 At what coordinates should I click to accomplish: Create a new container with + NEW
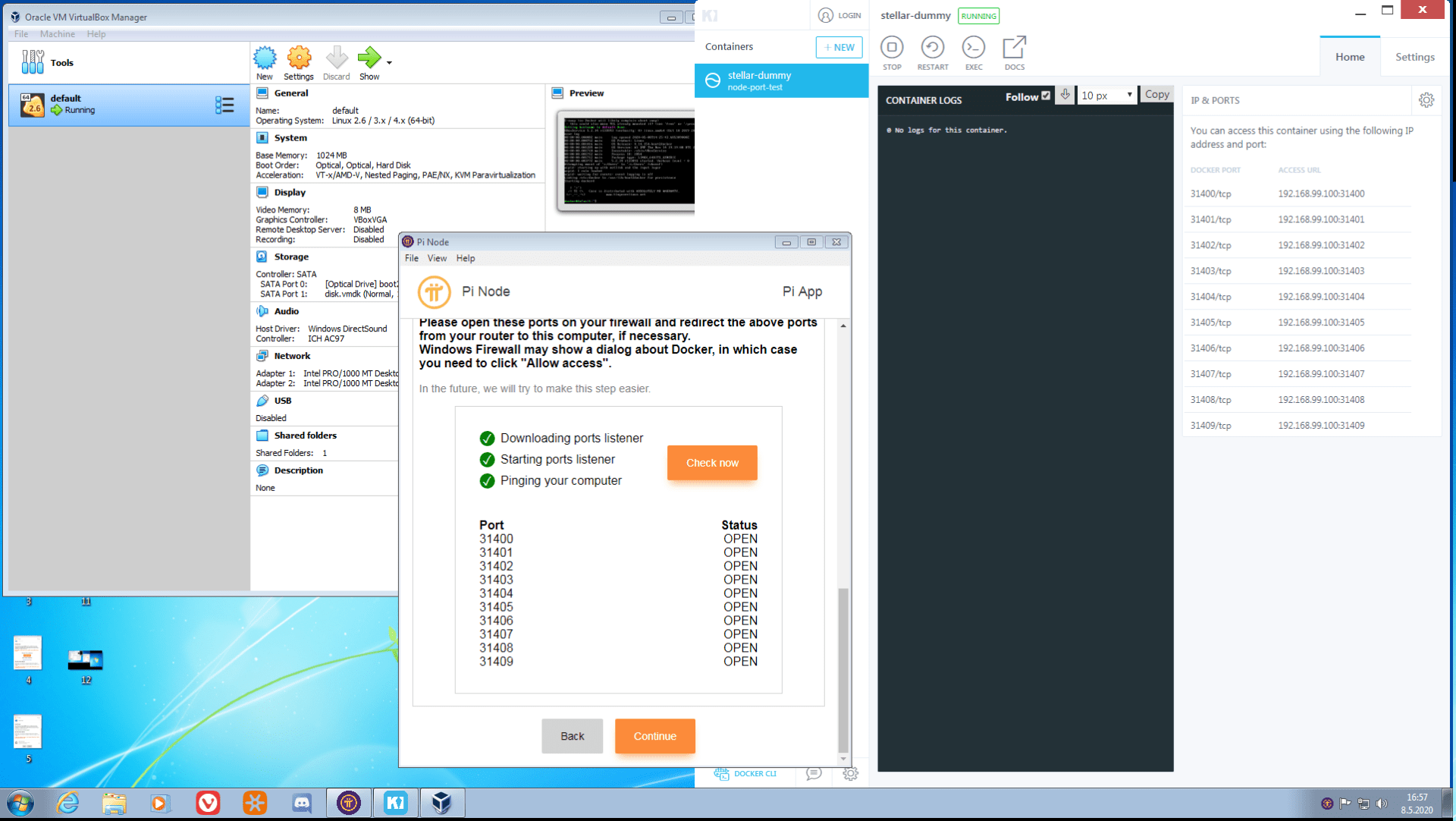click(839, 47)
